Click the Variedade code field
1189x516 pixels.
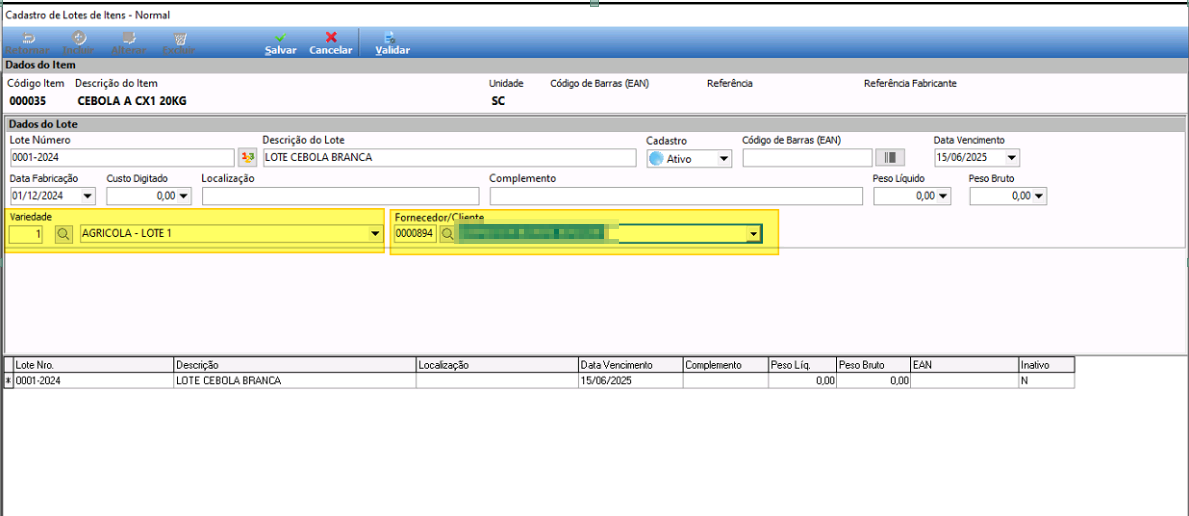27,234
